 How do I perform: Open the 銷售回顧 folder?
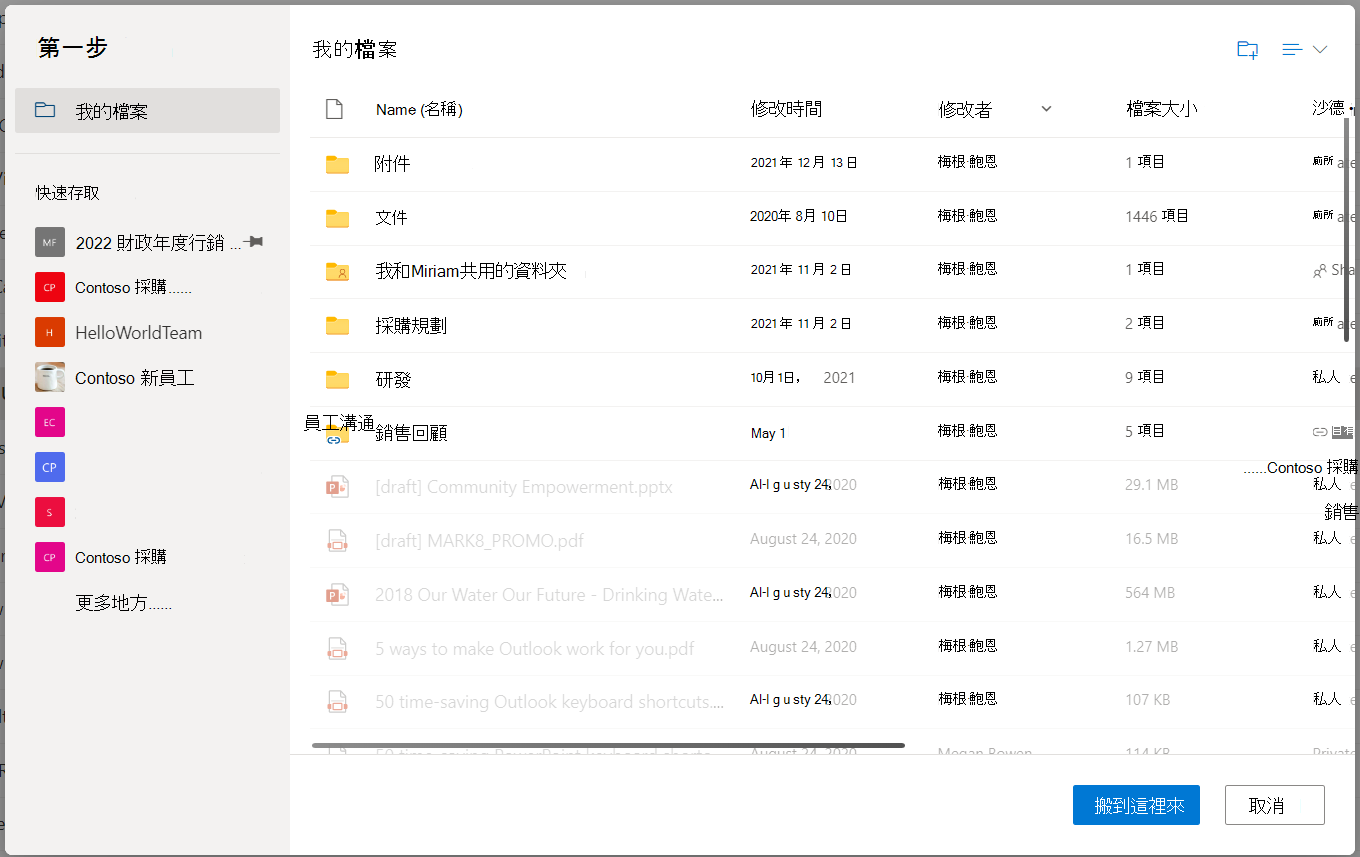(411, 433)
